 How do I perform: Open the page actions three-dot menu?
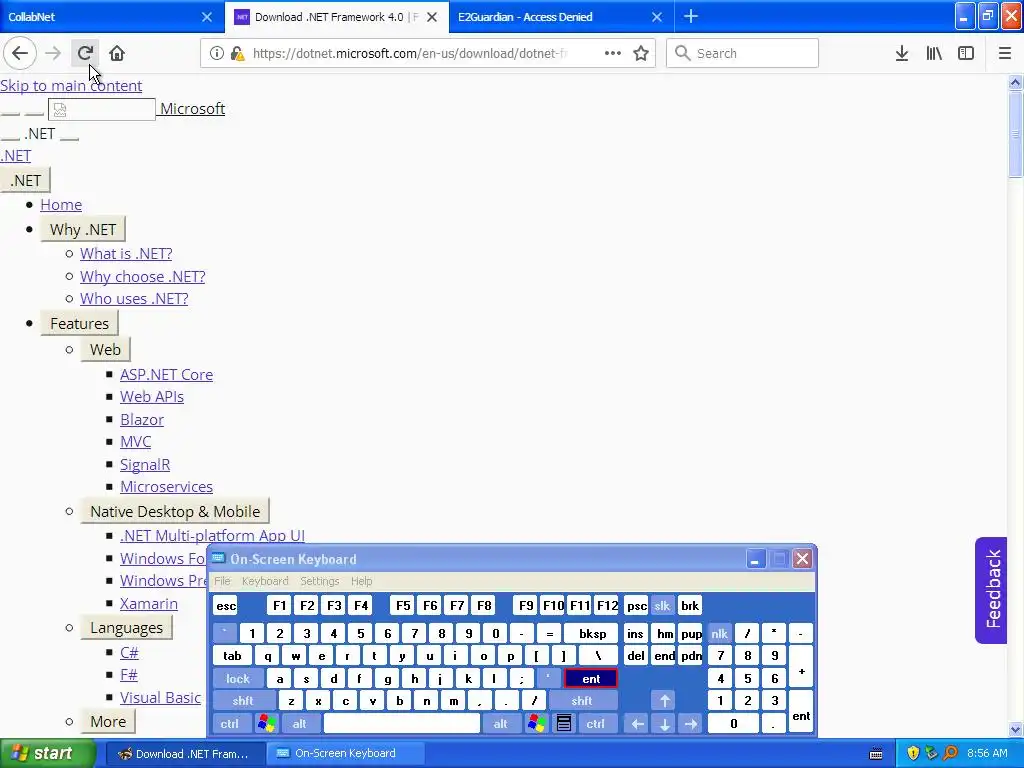tap(613, 53)
